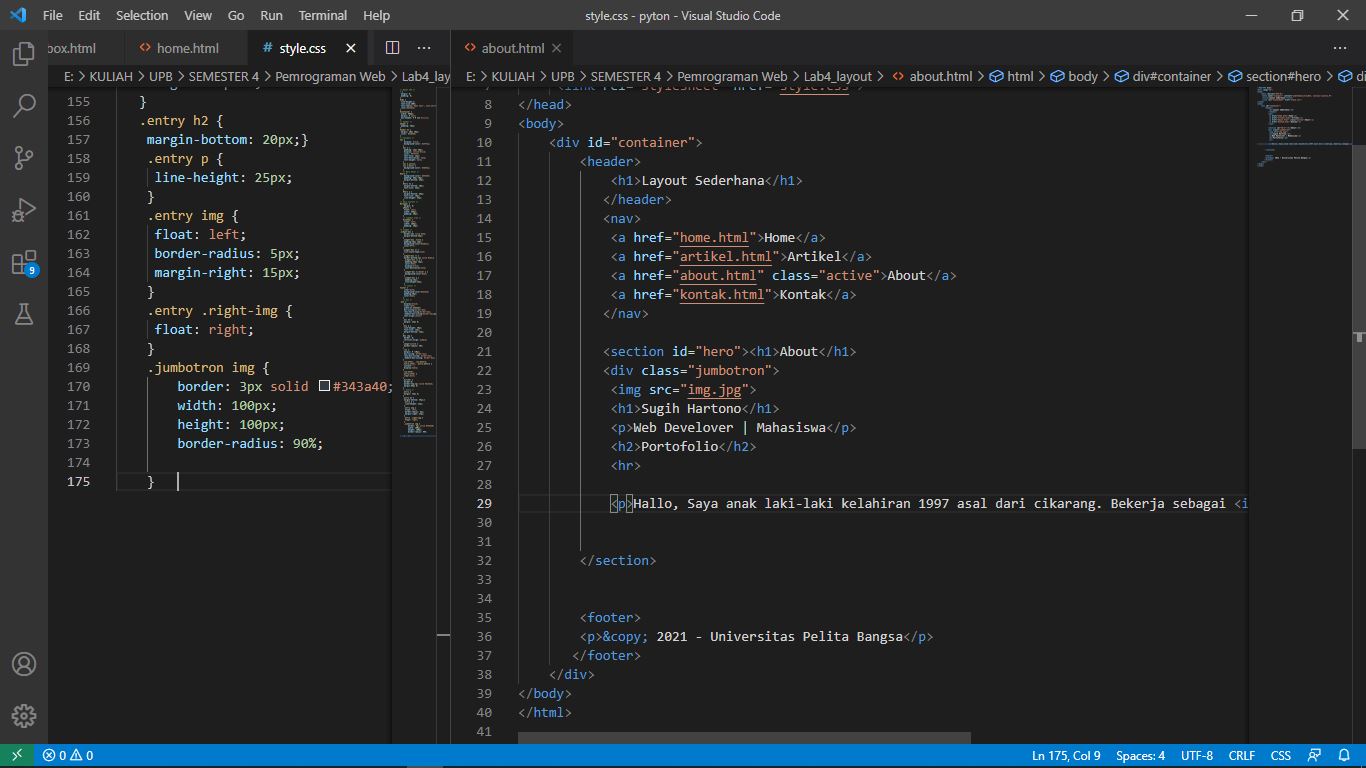
Task: Open the Source Control panel icon
Action: coord(22,158)
